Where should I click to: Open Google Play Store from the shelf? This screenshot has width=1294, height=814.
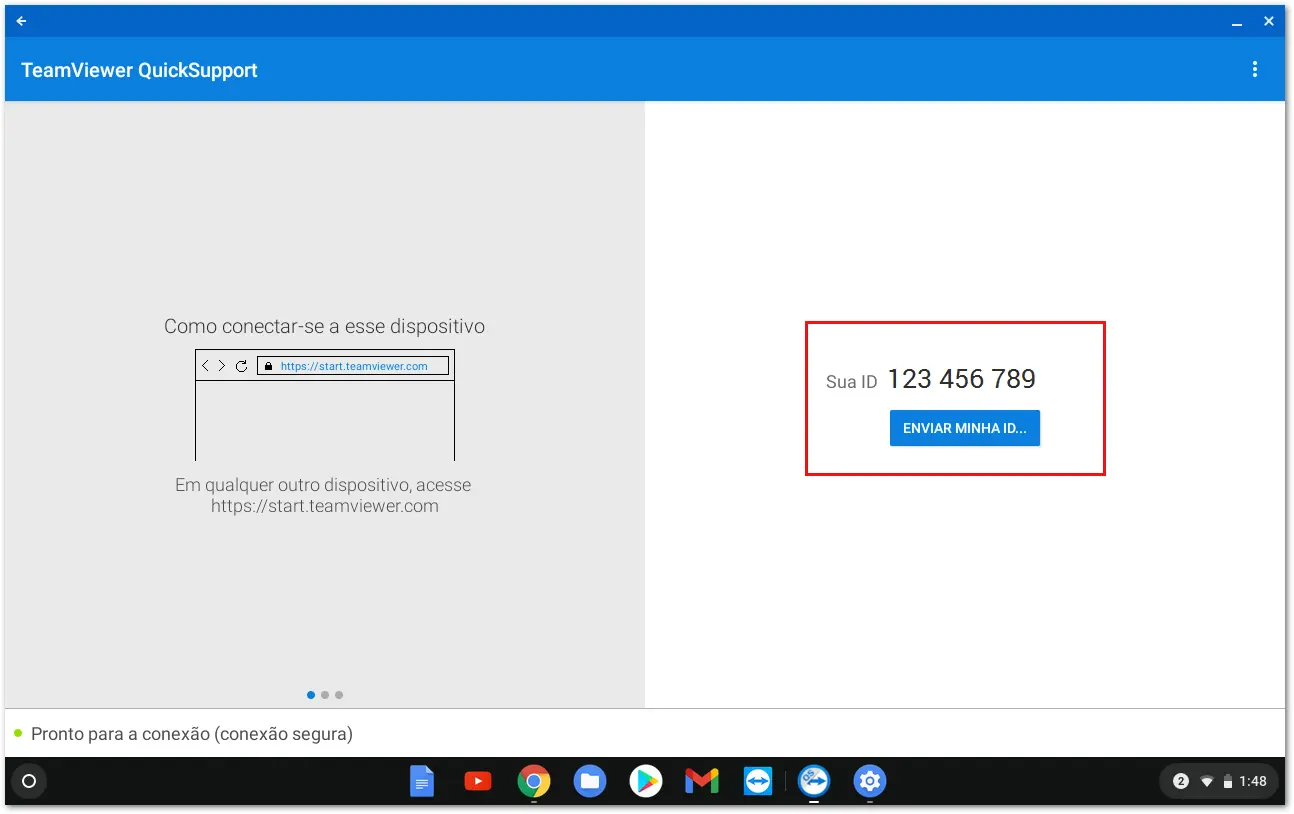point(646,781)
